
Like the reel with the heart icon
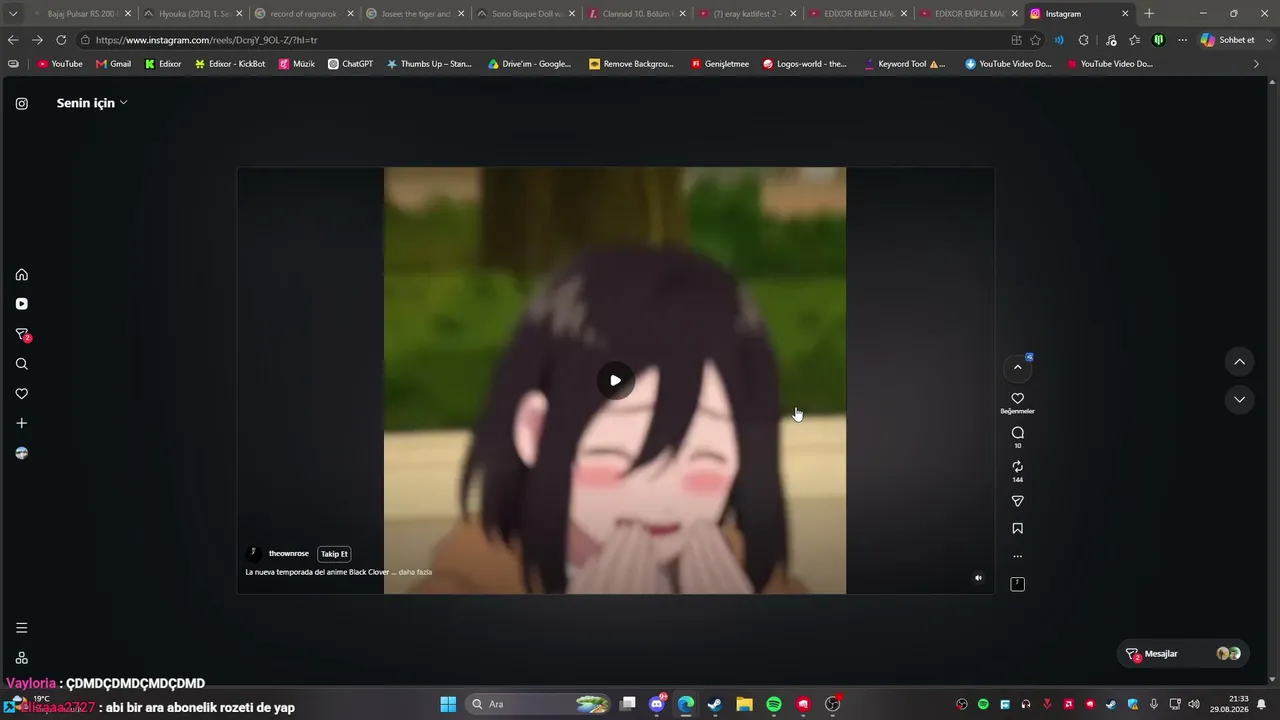pyautogui.click(x=1017, y=398)
